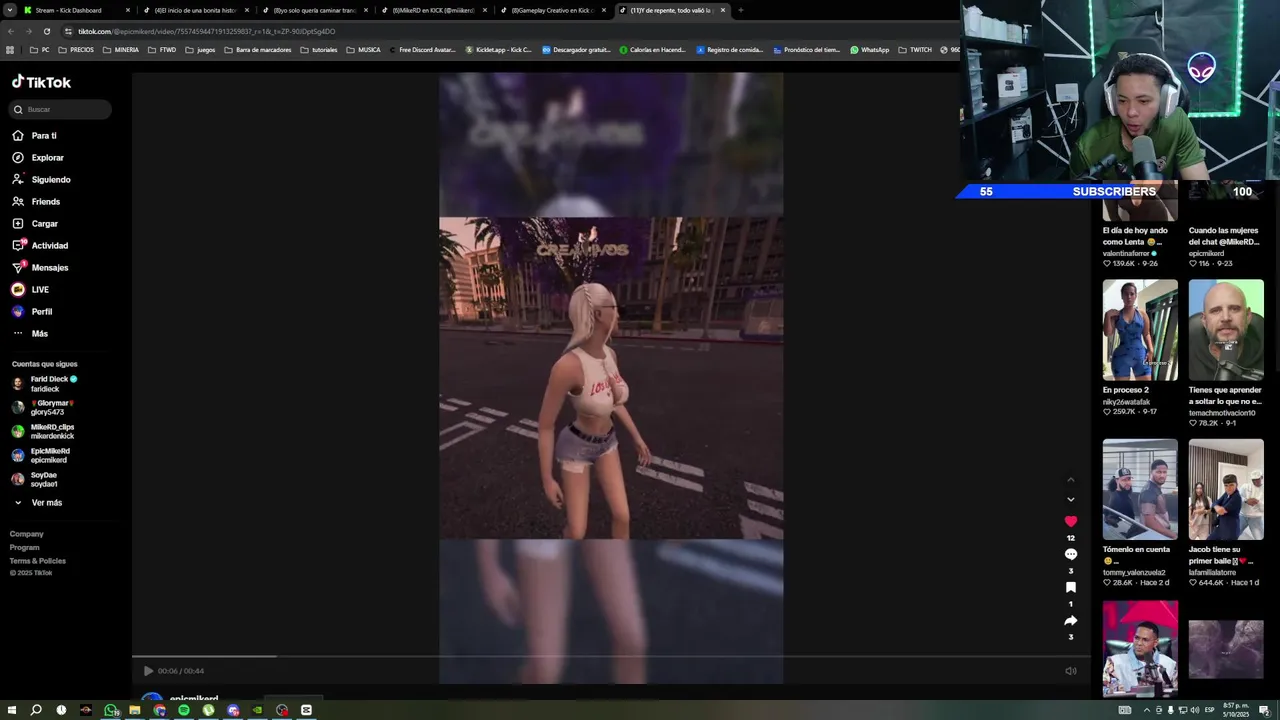The width and height of the screenshot is (1280, 720).
Task: Open Company footer link
Action: (x=27, y=534)
